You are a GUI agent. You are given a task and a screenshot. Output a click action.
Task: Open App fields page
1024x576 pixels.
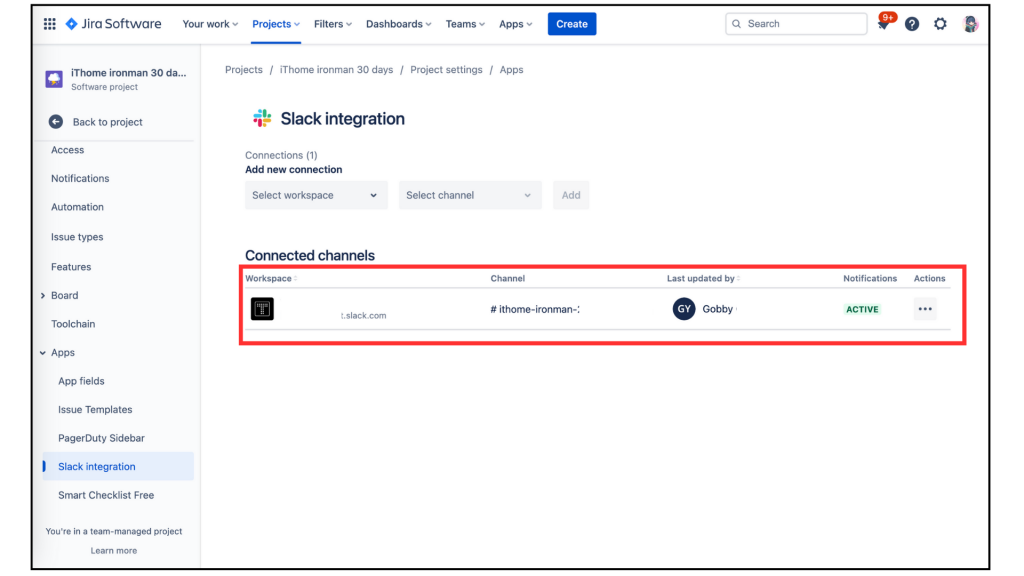81,381
